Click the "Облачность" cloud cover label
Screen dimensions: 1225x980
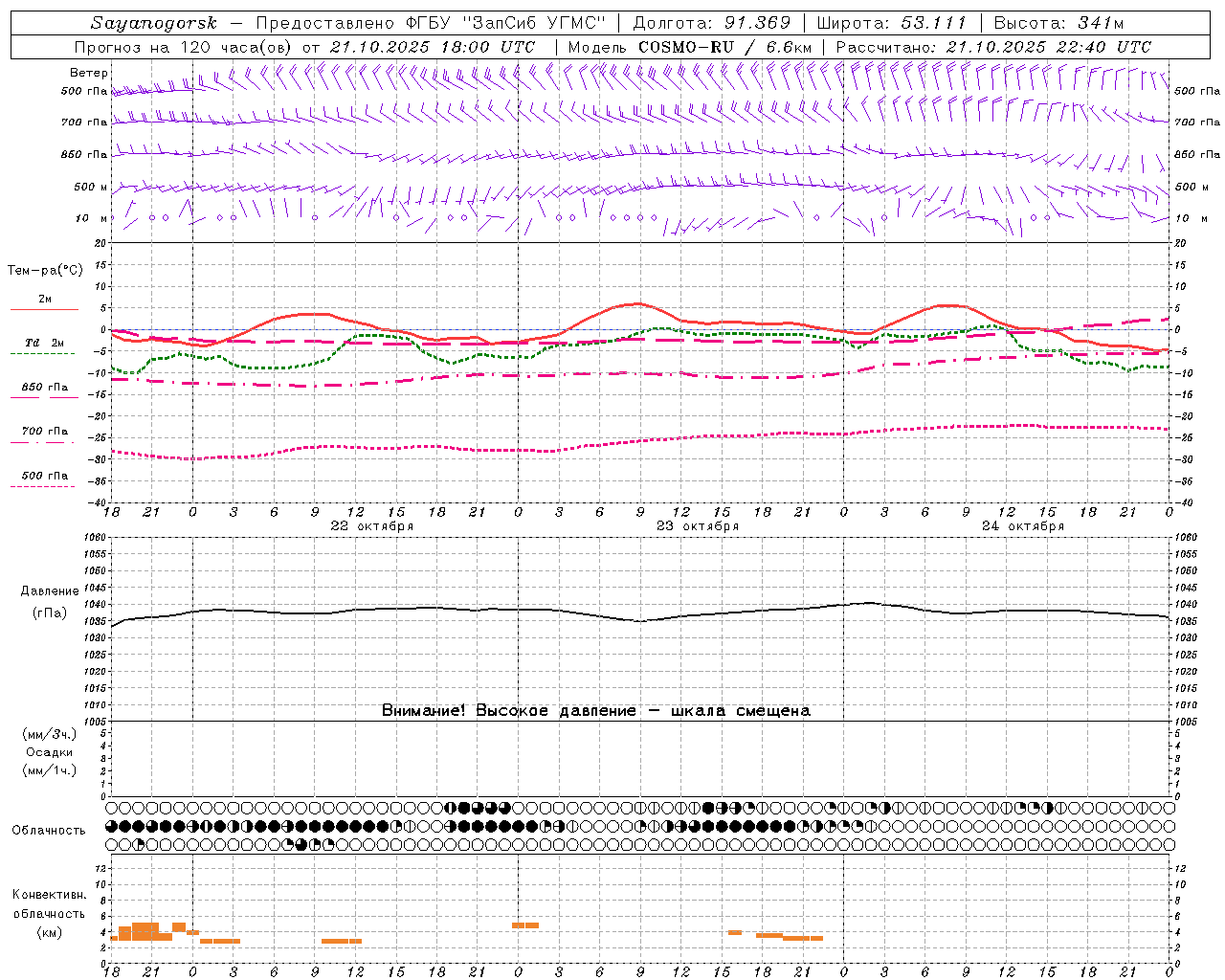[49, 831]
